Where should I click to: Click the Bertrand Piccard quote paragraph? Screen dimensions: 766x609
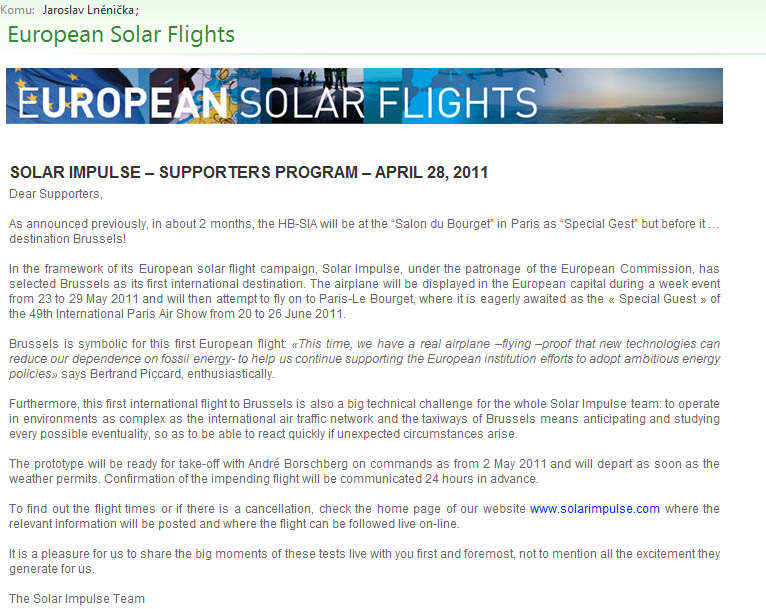364,359
